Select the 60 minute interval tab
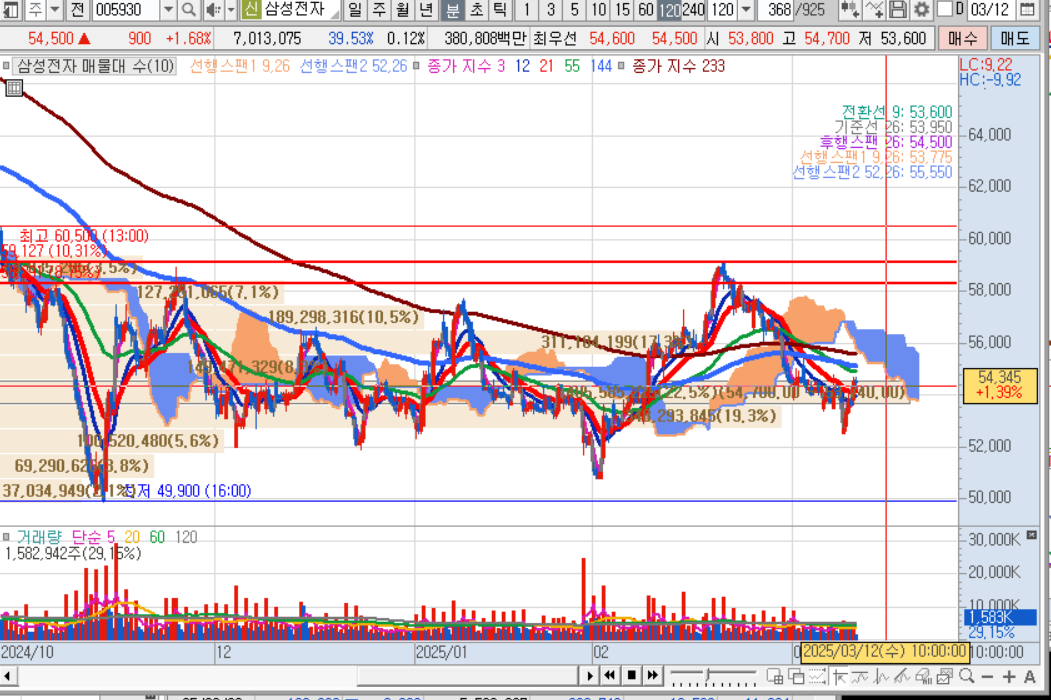This screenshot has width=1051, height=700. tap(645, 10)
